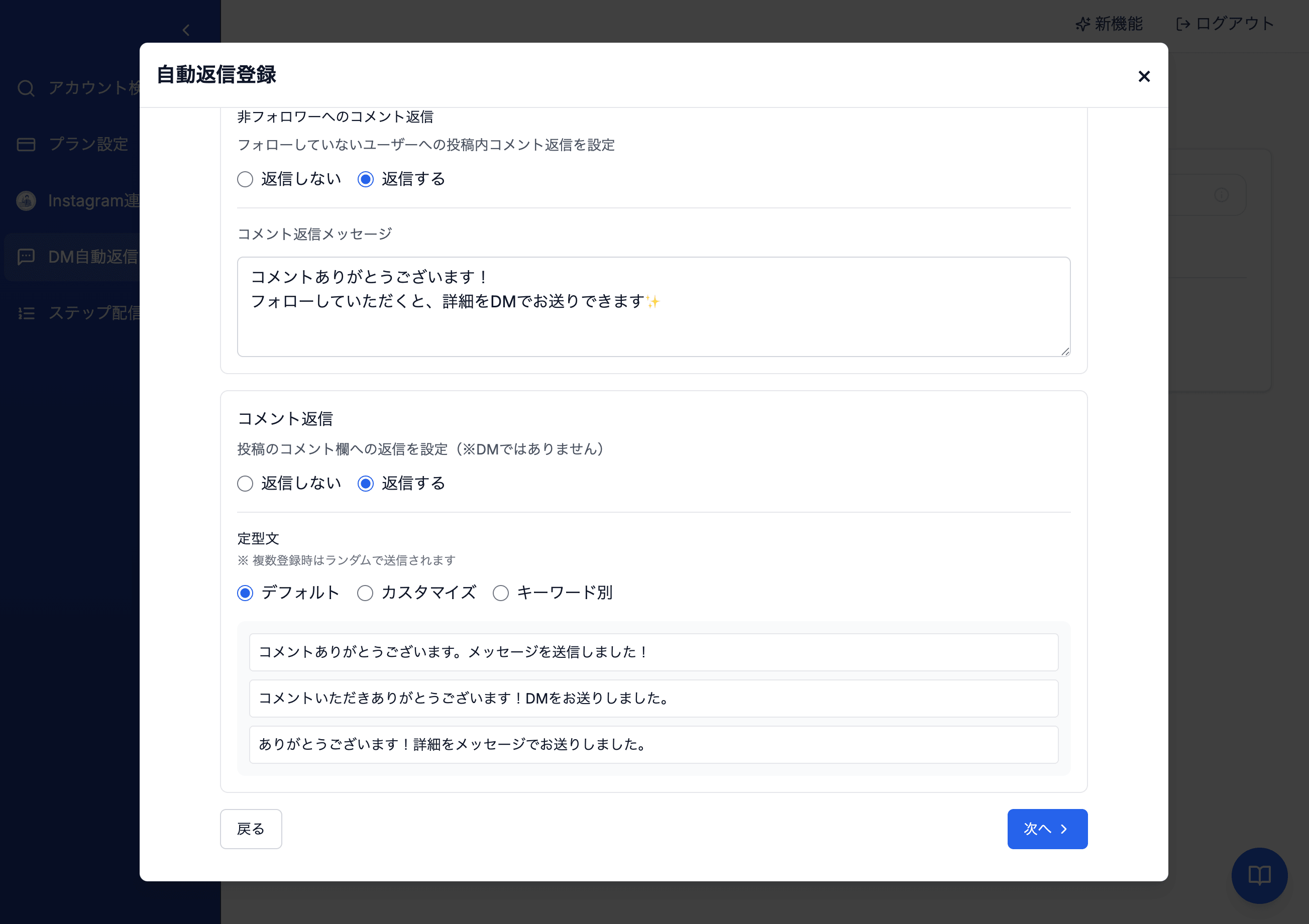Click the 非フォロワーへのコメント返信 heading
This screenshot has height=924, width=1309.
coord(335,117)
